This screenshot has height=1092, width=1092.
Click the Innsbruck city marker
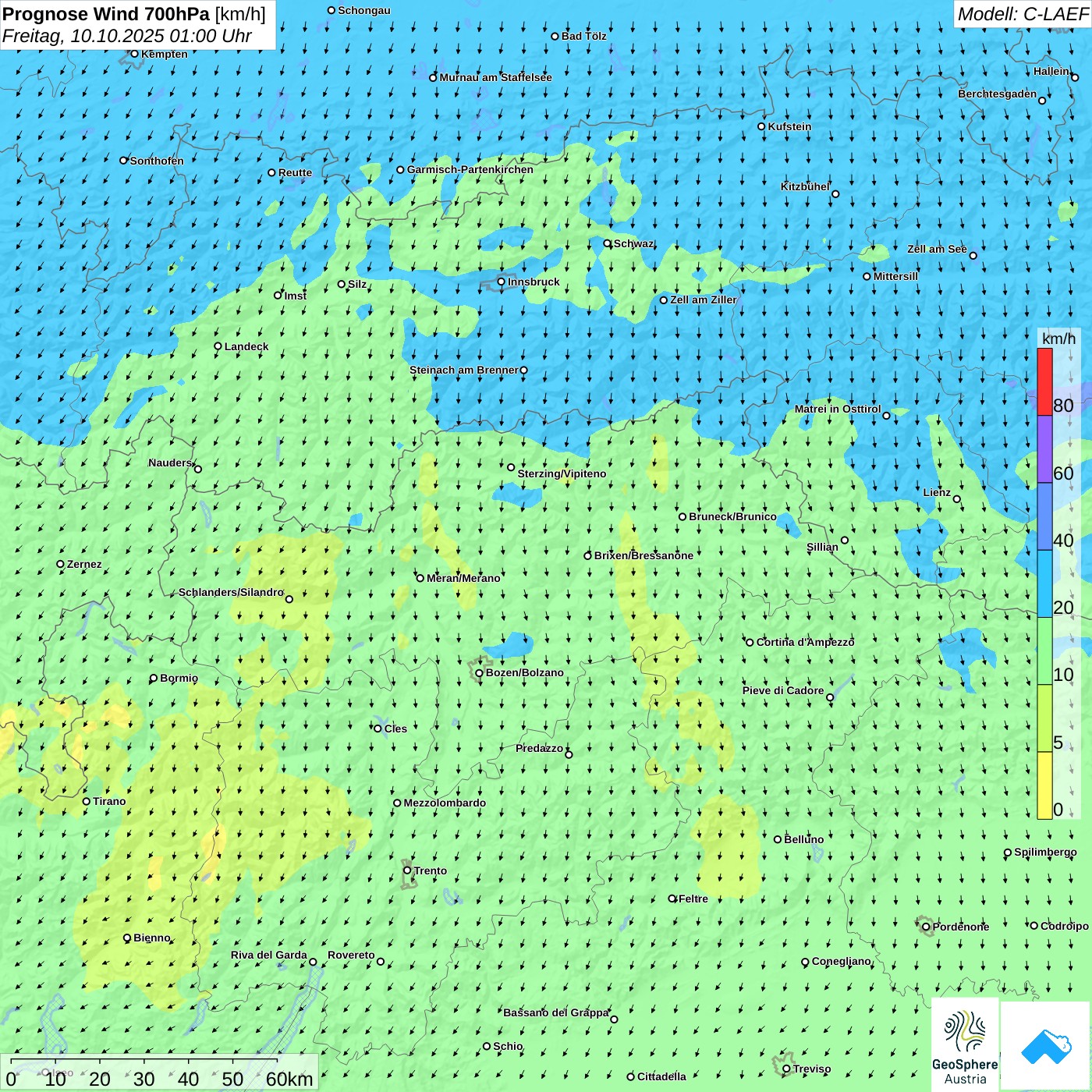click(501, 282)
